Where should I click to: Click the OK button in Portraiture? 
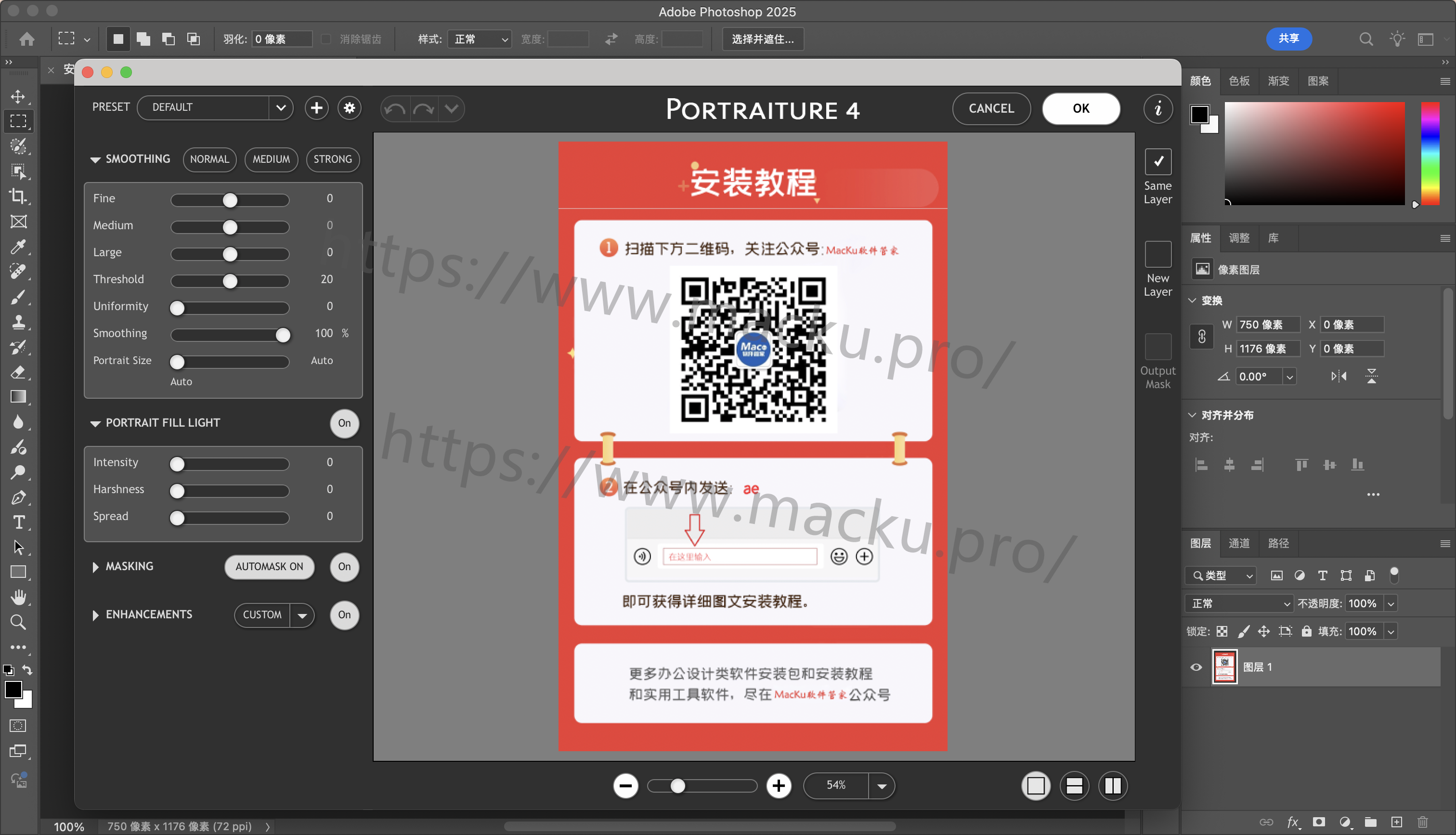point(1080,108)
